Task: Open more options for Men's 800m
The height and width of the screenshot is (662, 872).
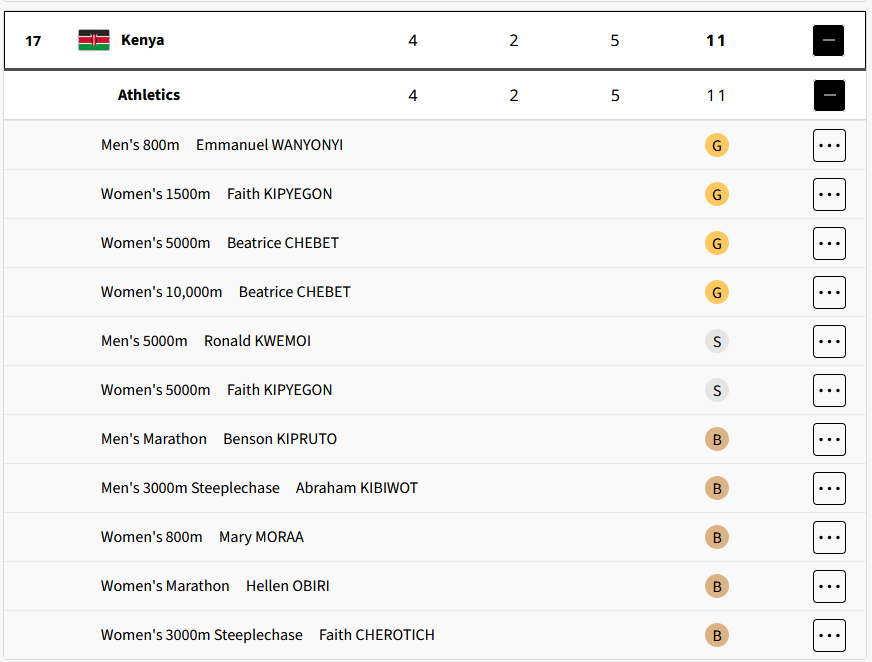Action: [x=829, y=145]
